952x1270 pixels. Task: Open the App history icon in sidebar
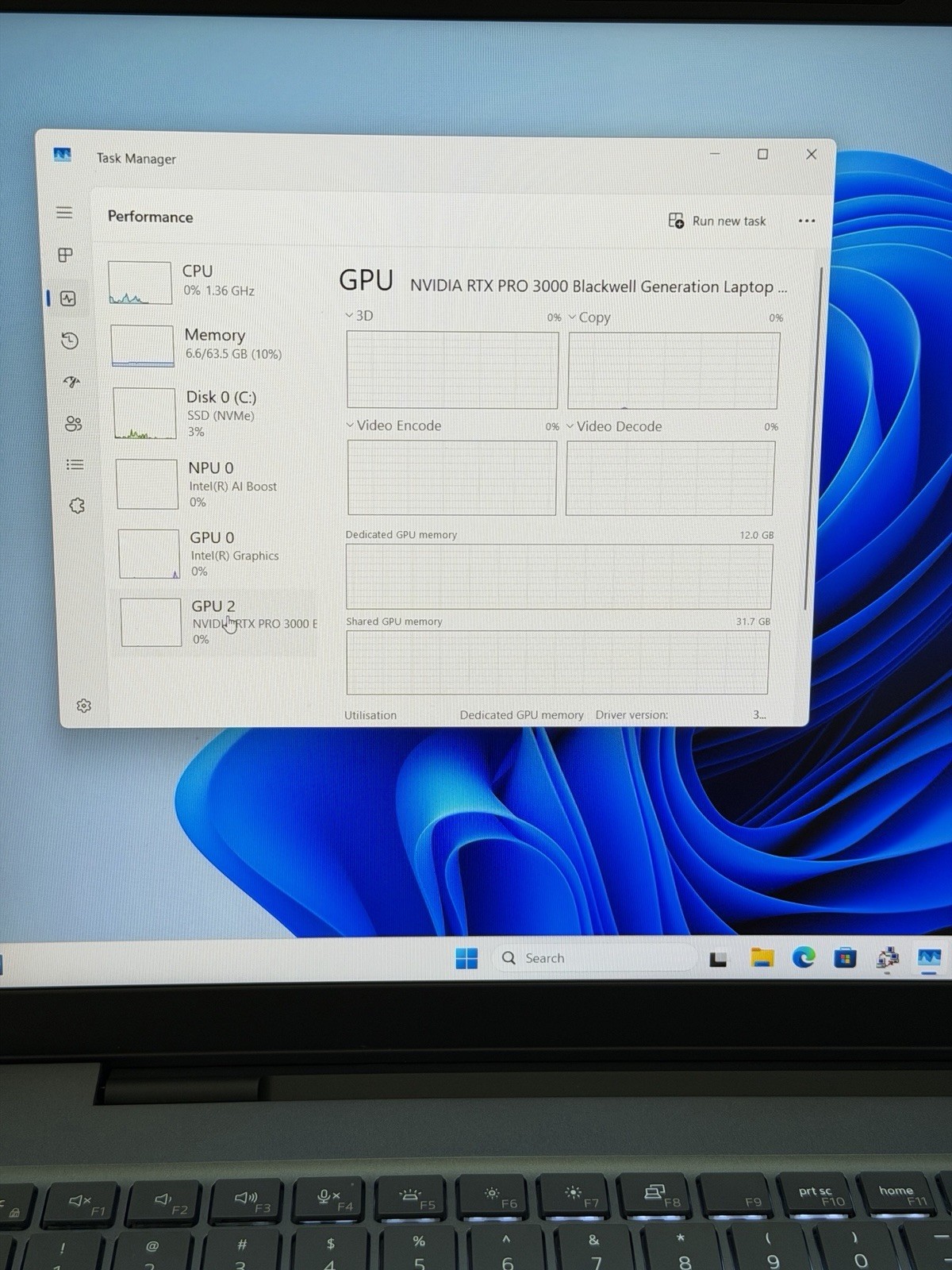click(70, 341)
